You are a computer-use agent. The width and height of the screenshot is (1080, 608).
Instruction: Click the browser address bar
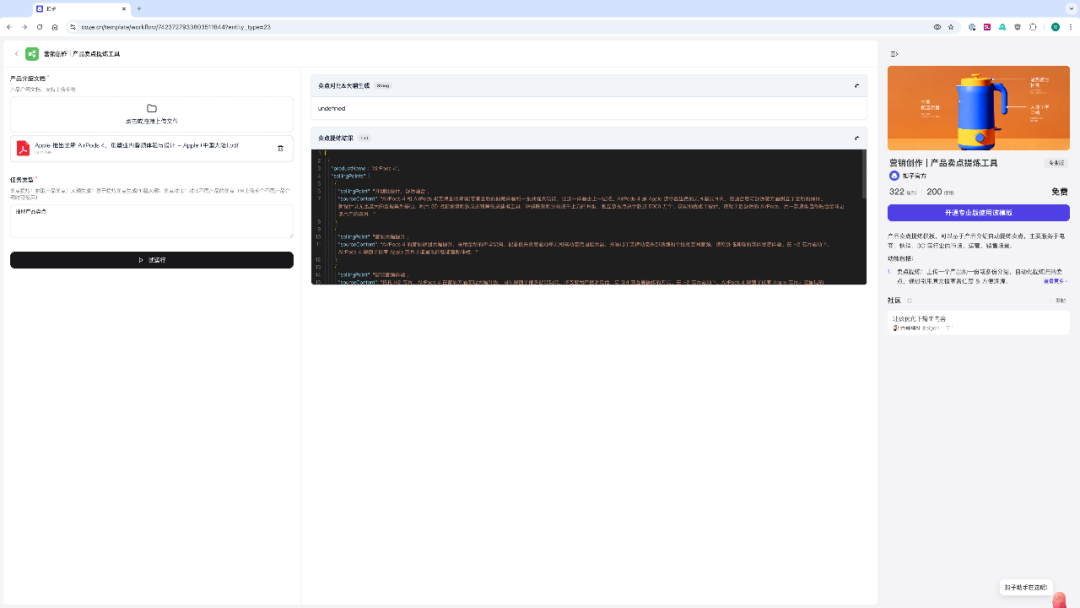tap(503, 27)
